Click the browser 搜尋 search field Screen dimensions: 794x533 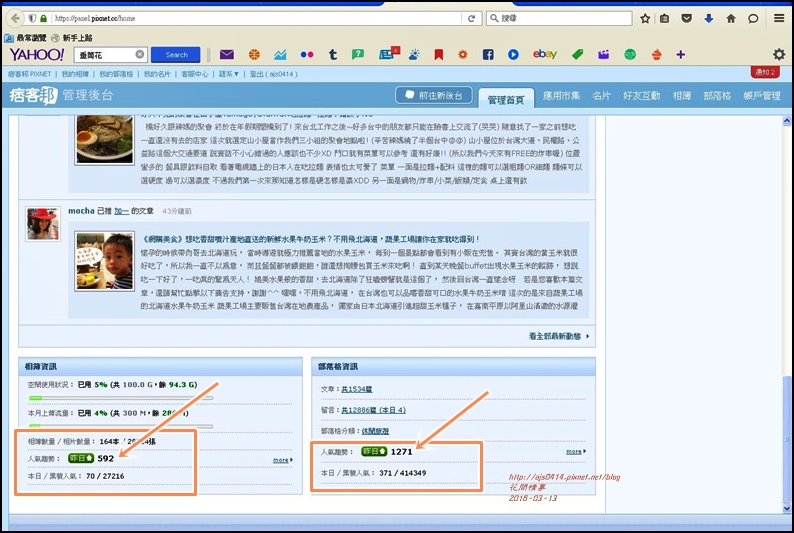559,18
